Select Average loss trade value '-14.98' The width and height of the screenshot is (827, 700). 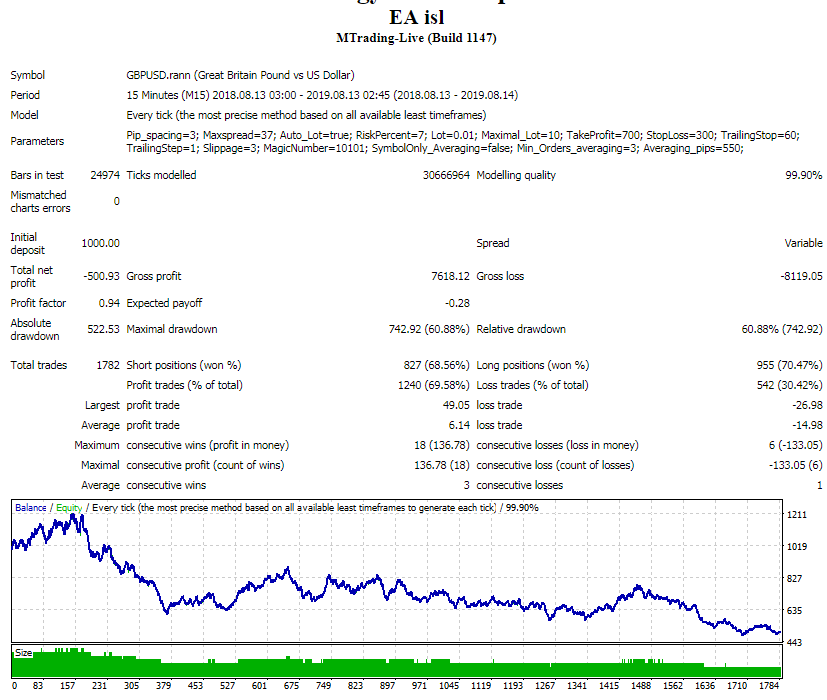click(x=807, y=425)
